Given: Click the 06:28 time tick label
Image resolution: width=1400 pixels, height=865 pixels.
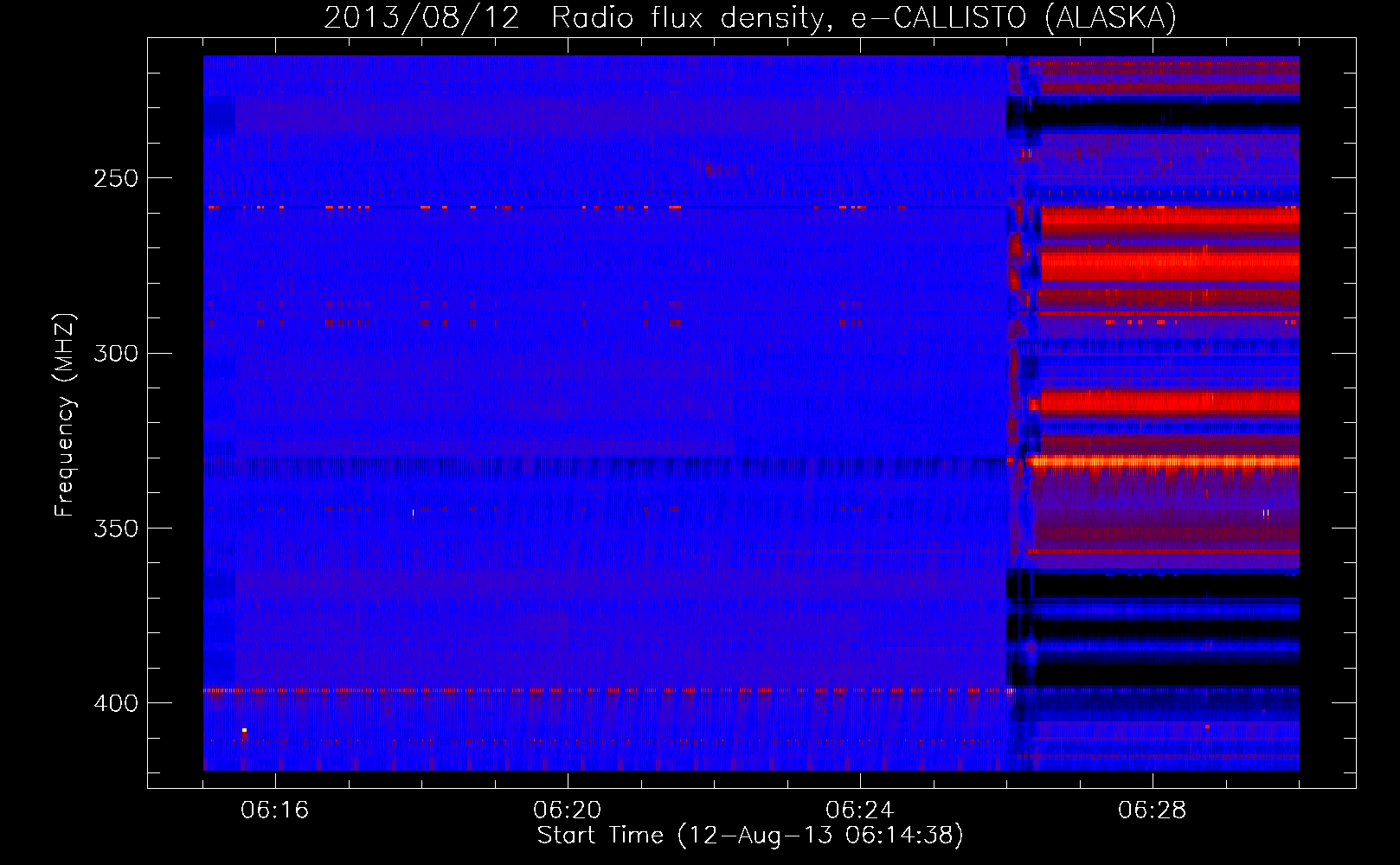Looking at the screenshot, I should pos(1153,811).
